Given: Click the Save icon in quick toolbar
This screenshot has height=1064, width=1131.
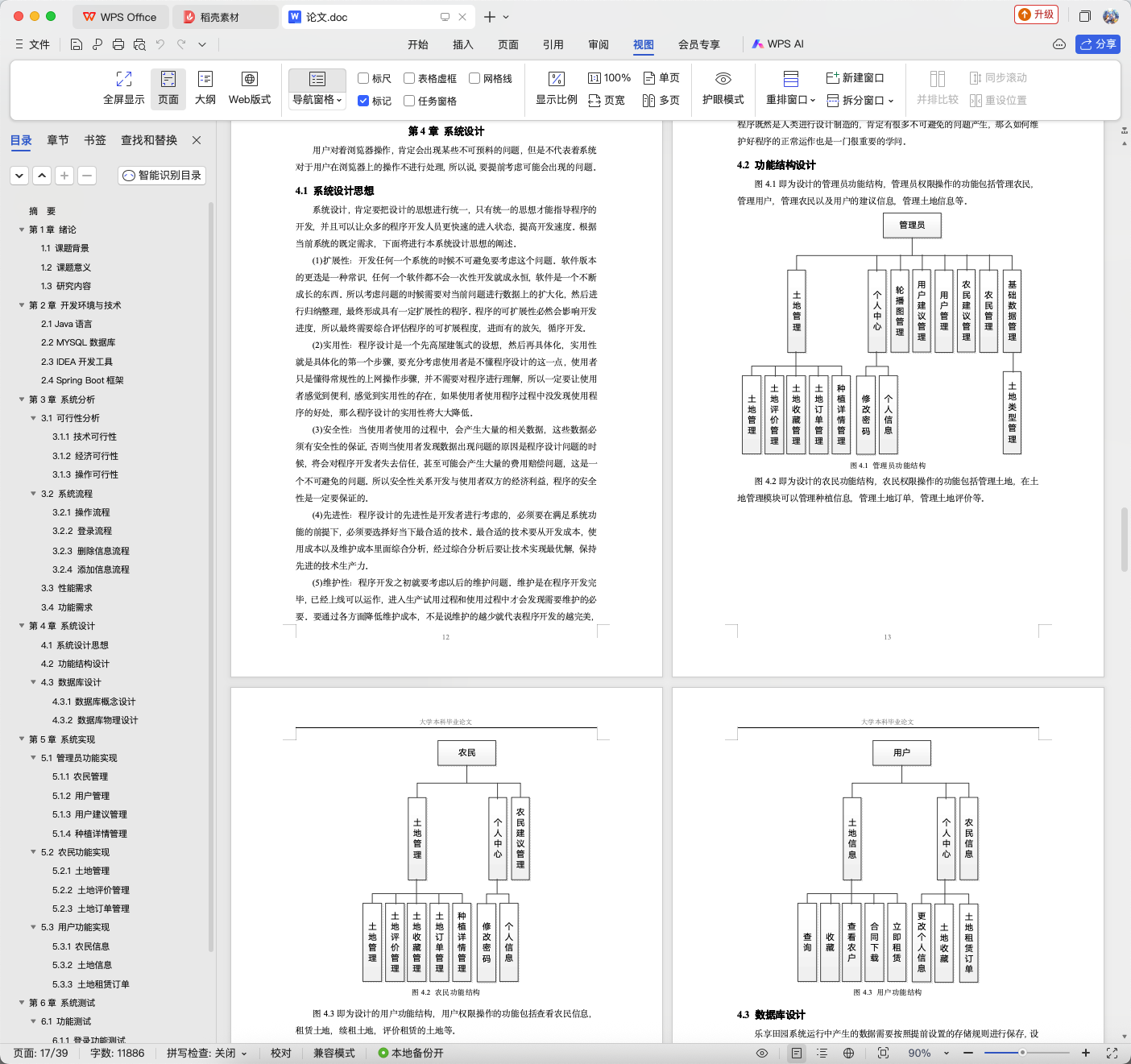Looking at the screenshot, I should click(77, 44).
